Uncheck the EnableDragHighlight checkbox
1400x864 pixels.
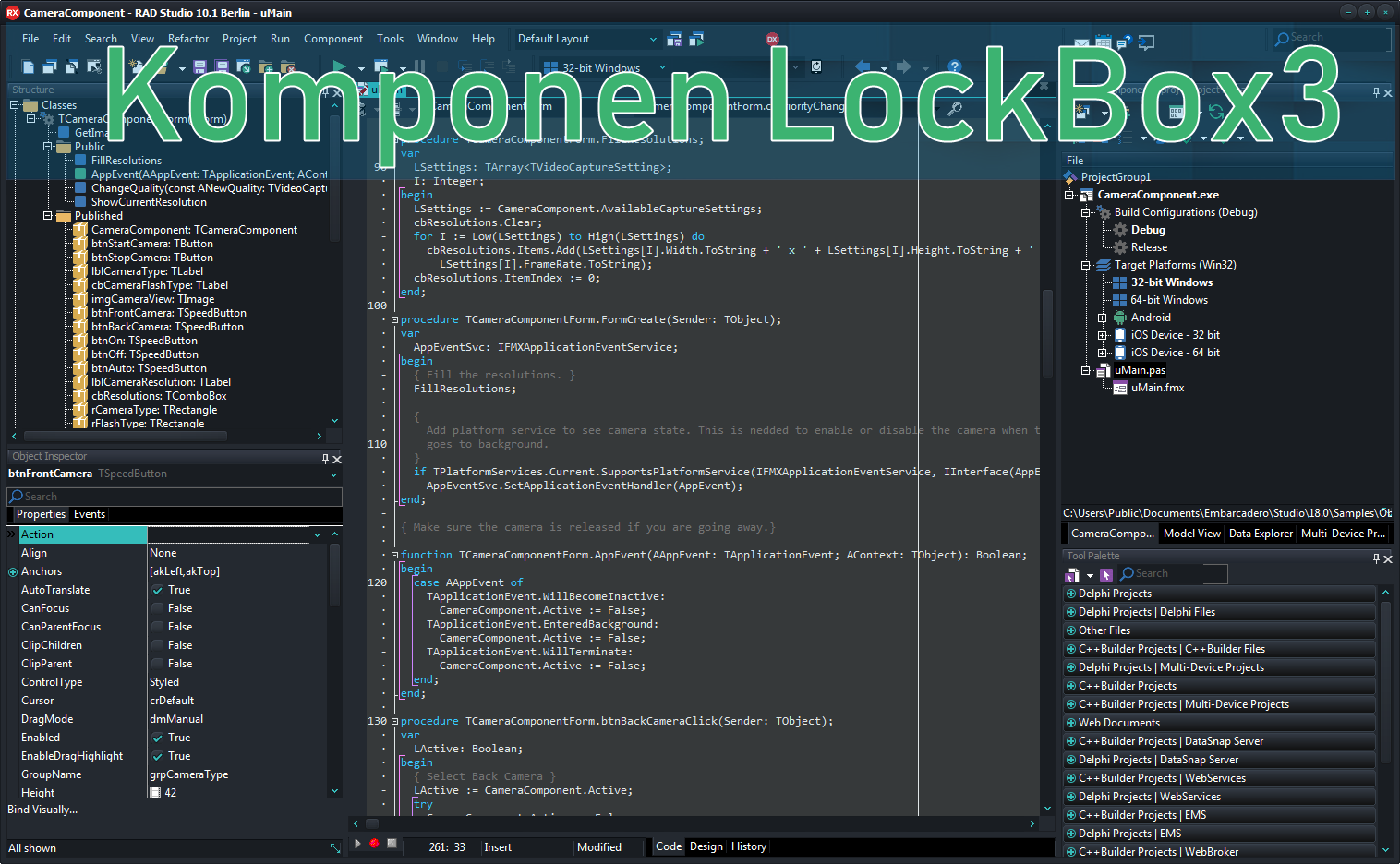158,756
